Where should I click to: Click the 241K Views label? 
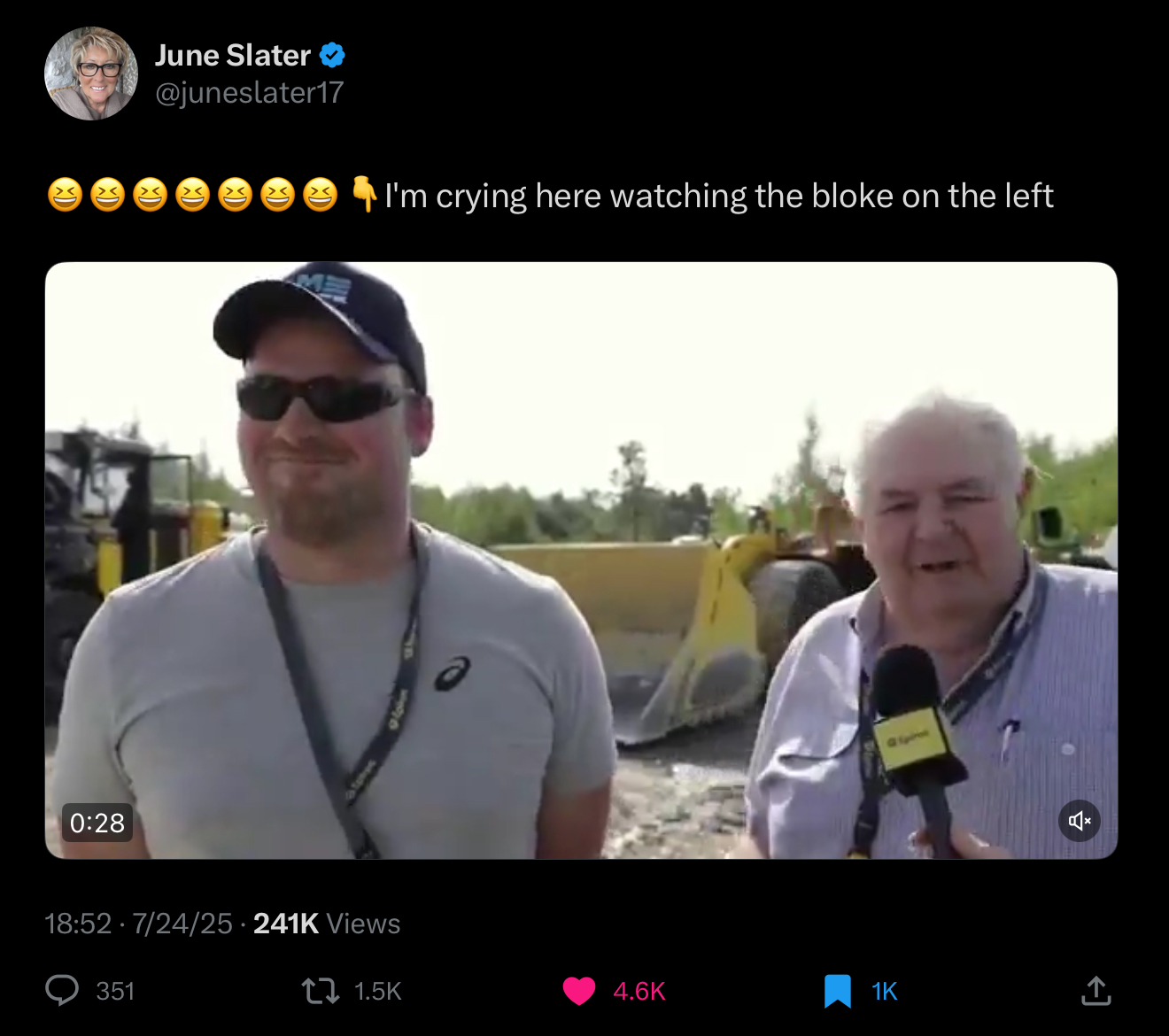point(327,924)
